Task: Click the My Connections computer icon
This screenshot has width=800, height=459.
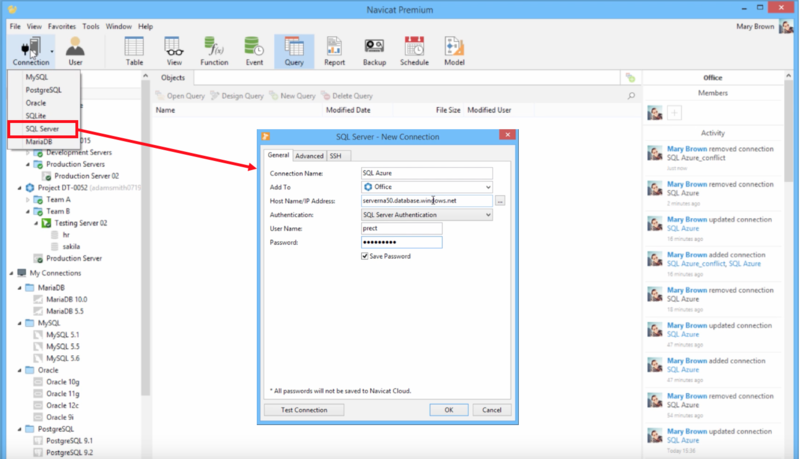Action: (x=21, y=273)
